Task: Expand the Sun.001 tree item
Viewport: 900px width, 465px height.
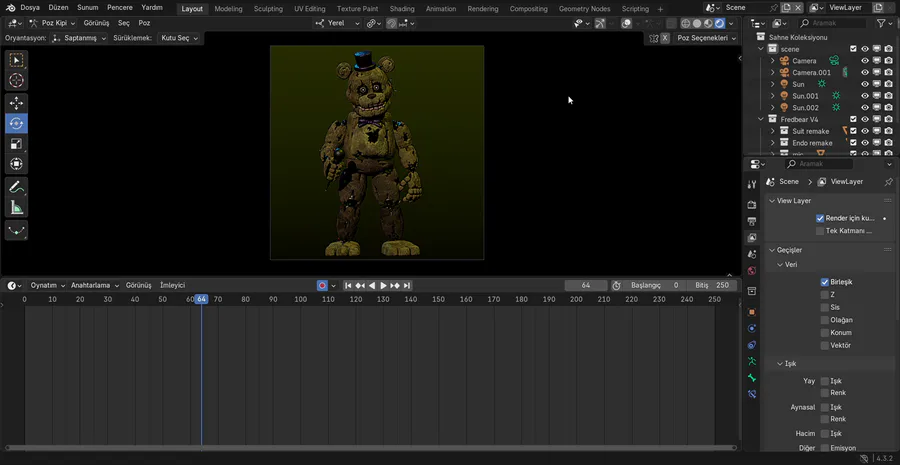Action: click(773, 96)
